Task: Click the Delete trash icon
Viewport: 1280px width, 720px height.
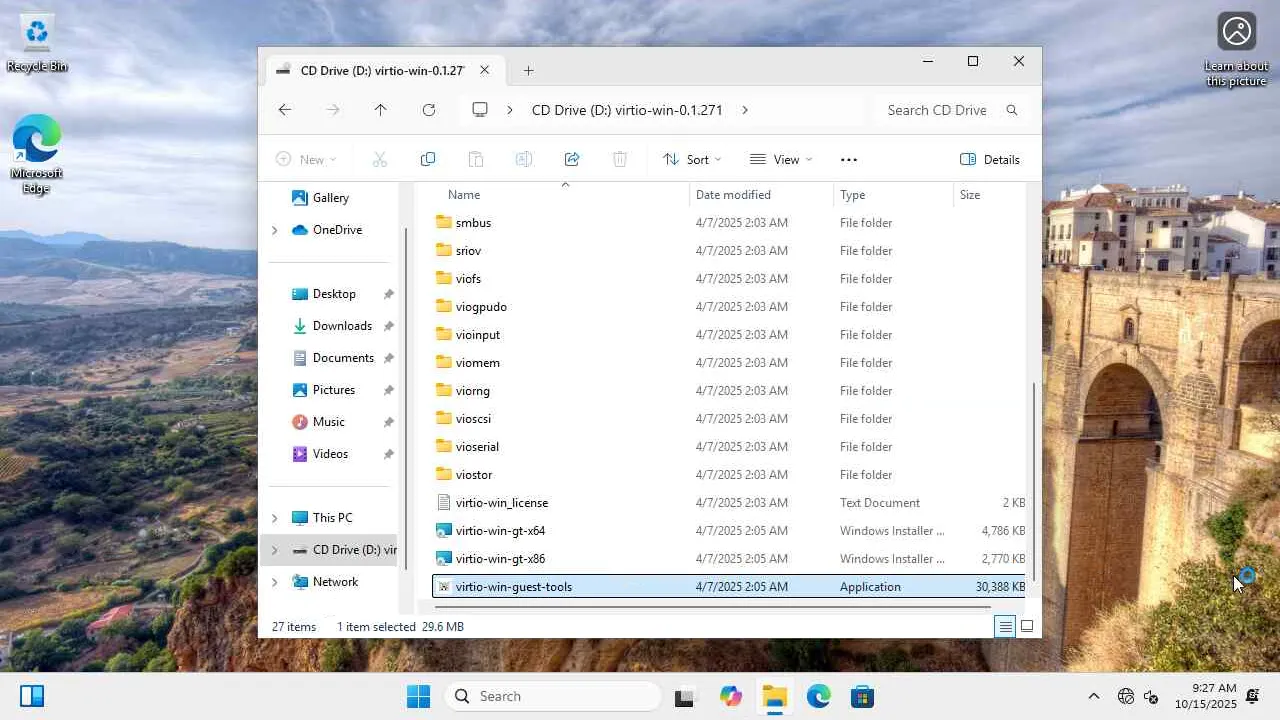Action: click(x=620, y=159)
